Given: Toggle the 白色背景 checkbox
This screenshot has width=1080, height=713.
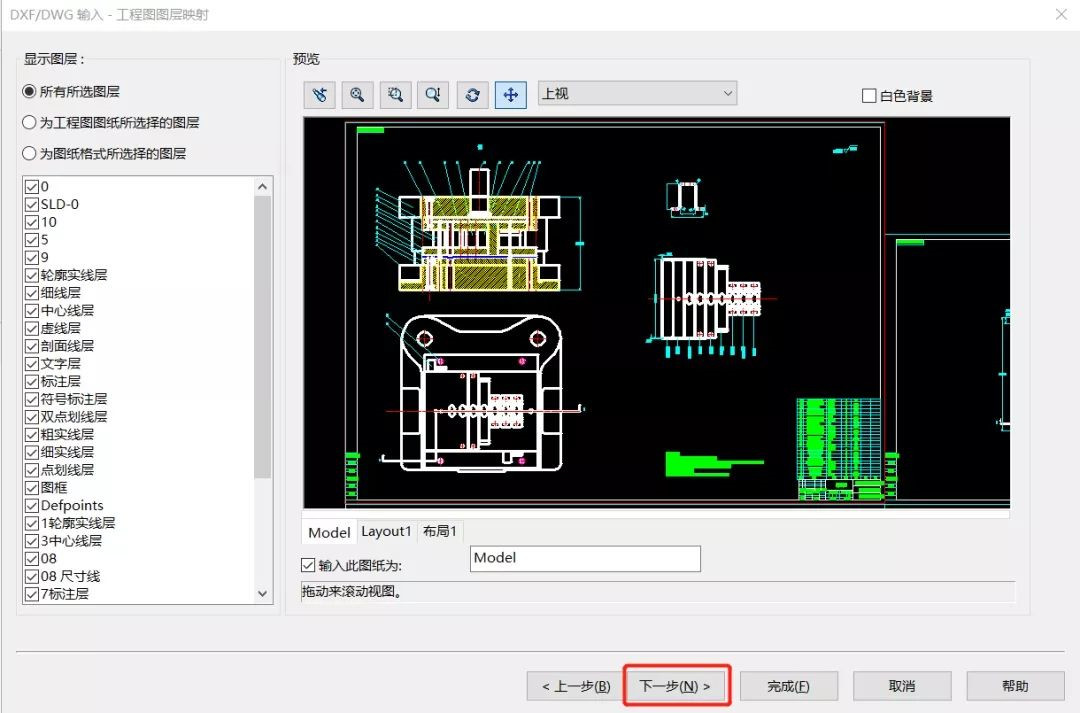Looking at the screenshot, I should coord(869,96).
